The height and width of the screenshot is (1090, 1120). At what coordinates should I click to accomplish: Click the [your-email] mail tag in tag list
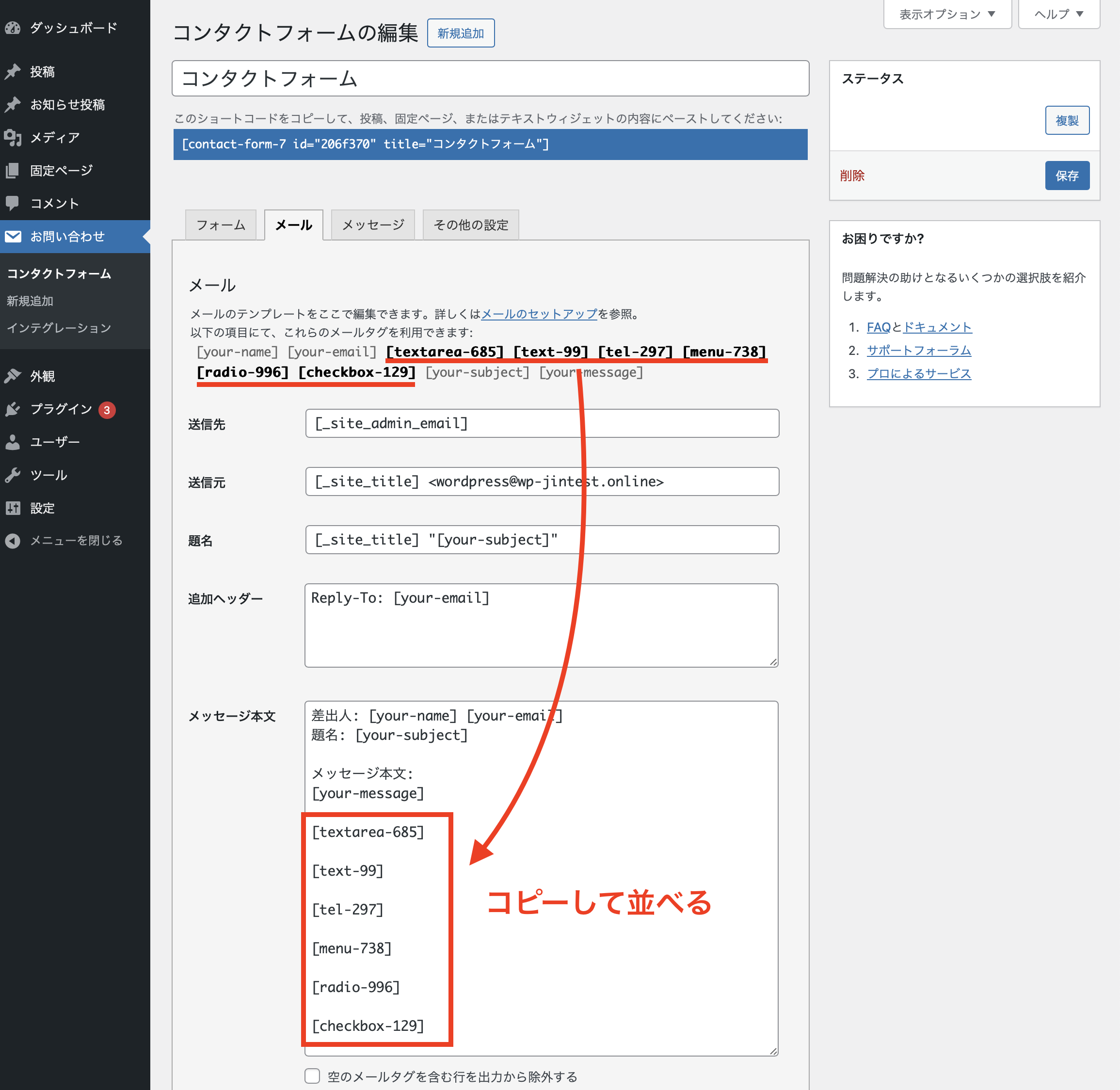pos(332,352)
